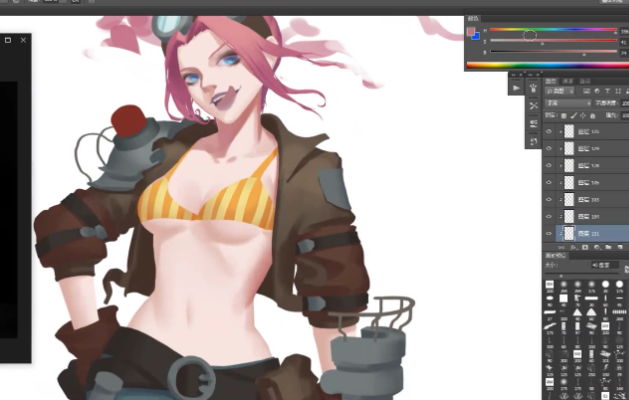Click the layer opacity value field
This screenshot has width=629, height=400.
[625, 104]
